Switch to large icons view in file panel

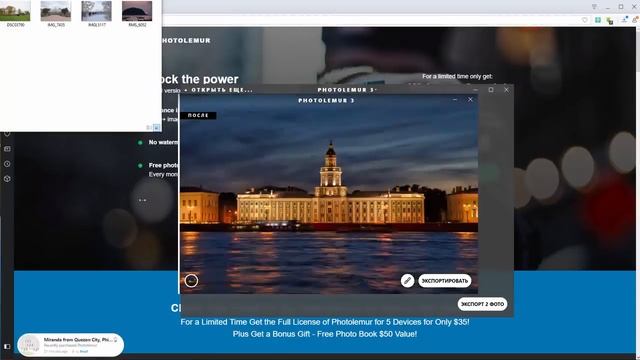tap(157, 128)
